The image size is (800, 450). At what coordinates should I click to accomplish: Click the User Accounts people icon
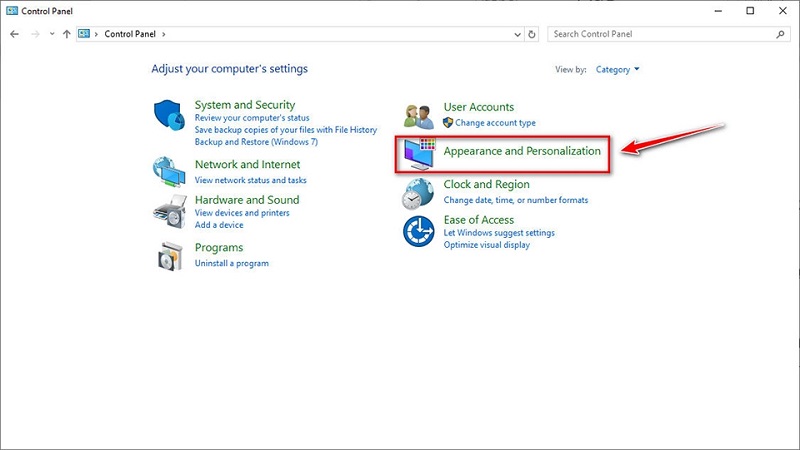click(419, 115)
